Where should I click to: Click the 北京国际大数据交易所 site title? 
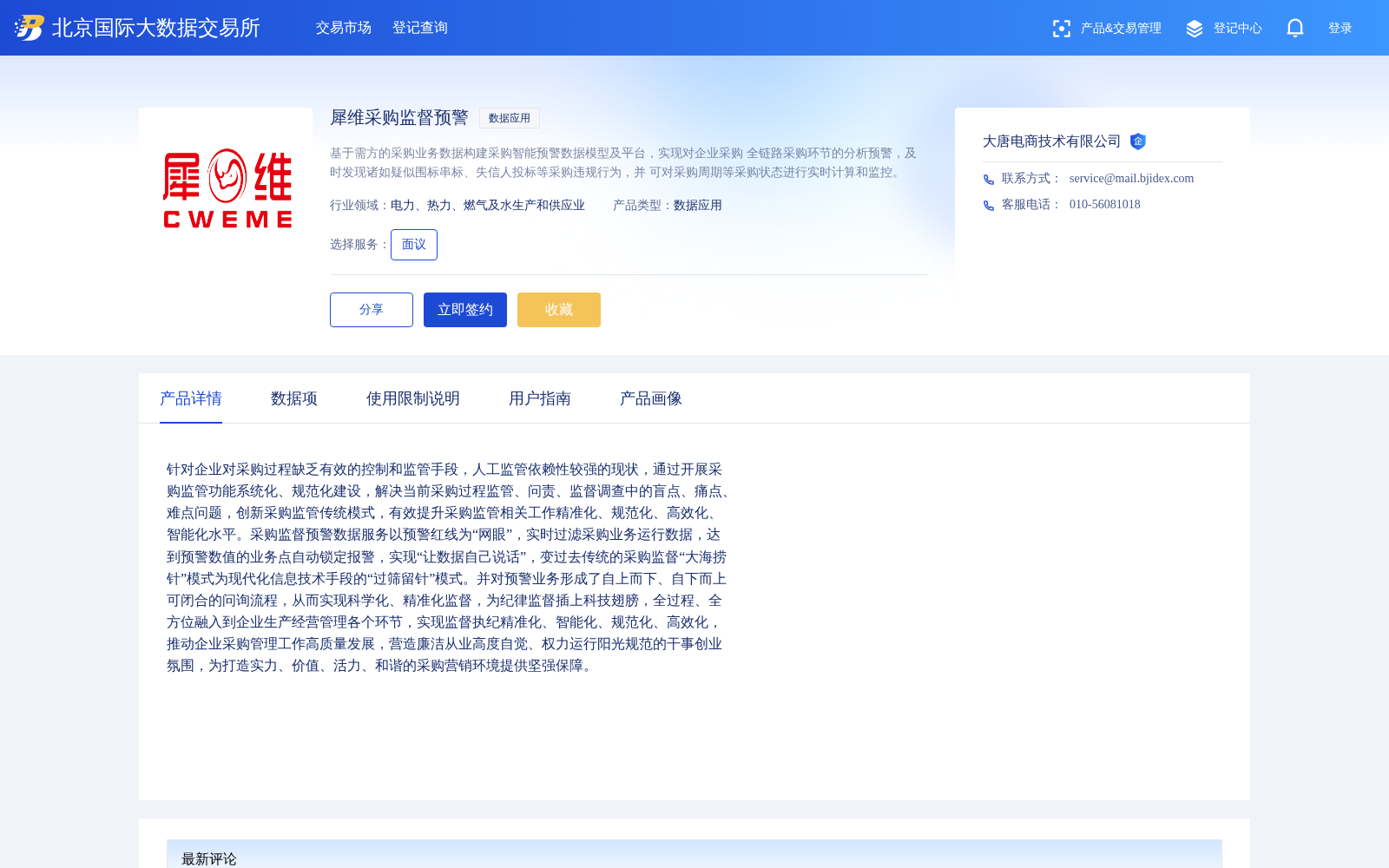point(156,28)
